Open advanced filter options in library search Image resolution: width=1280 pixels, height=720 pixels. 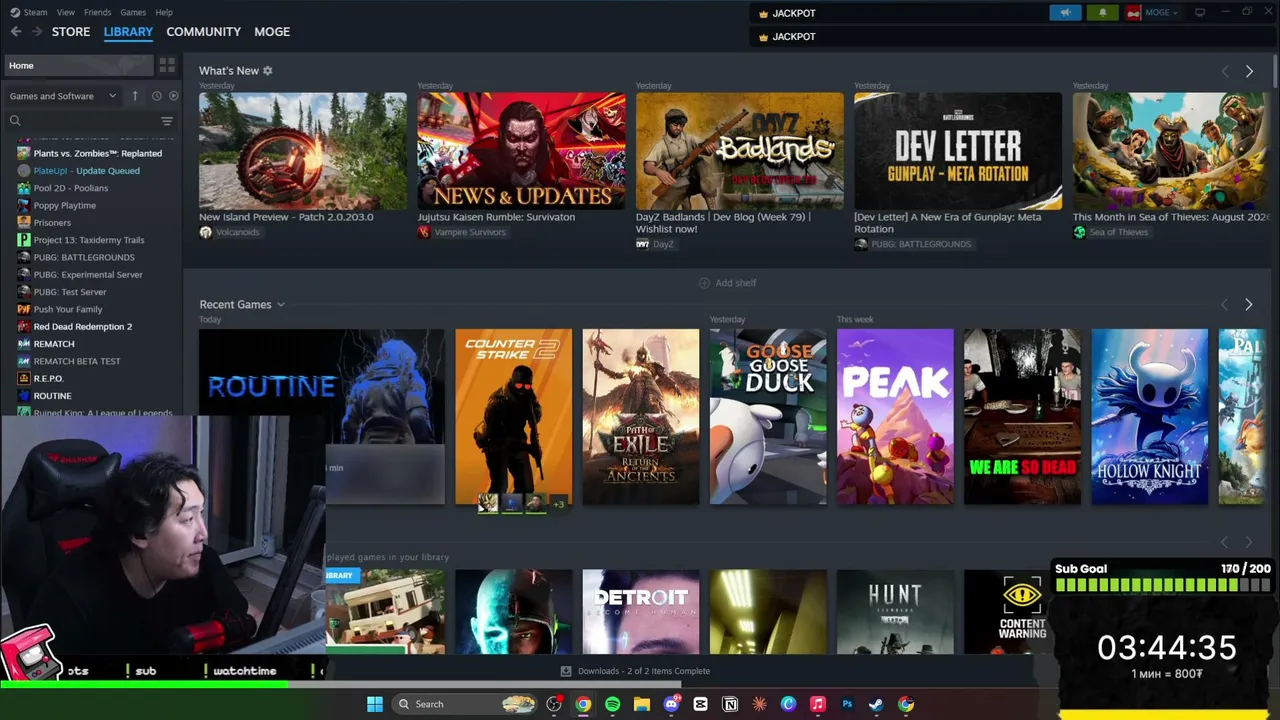167,121
